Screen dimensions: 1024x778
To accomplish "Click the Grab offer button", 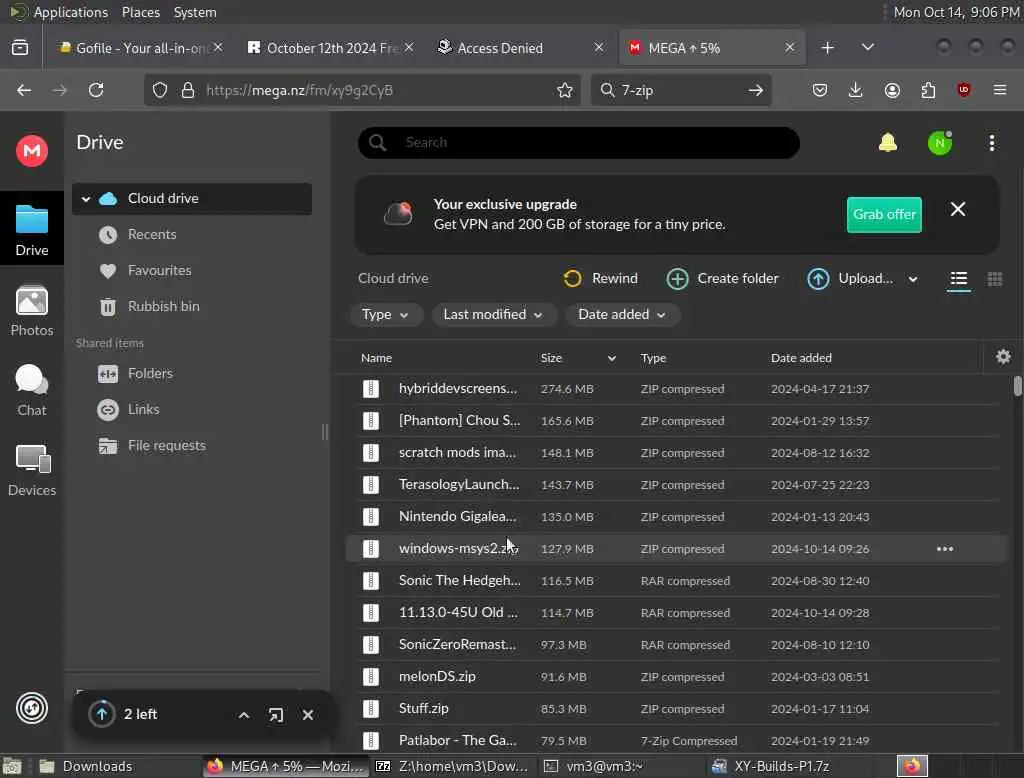I will coord(884,214).
